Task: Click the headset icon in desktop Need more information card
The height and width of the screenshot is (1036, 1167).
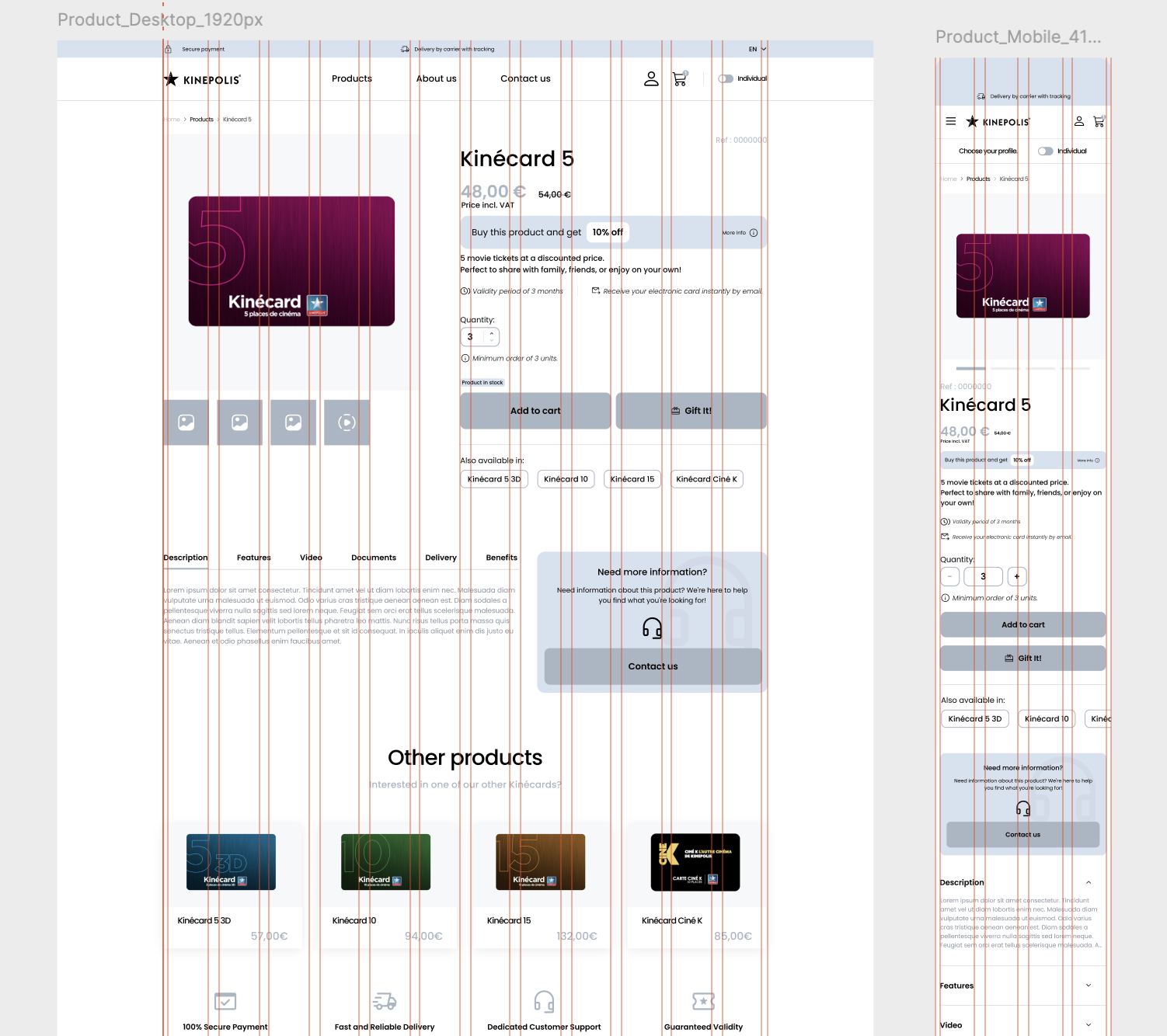Action: pyautogui.click(x=653, y=628)
